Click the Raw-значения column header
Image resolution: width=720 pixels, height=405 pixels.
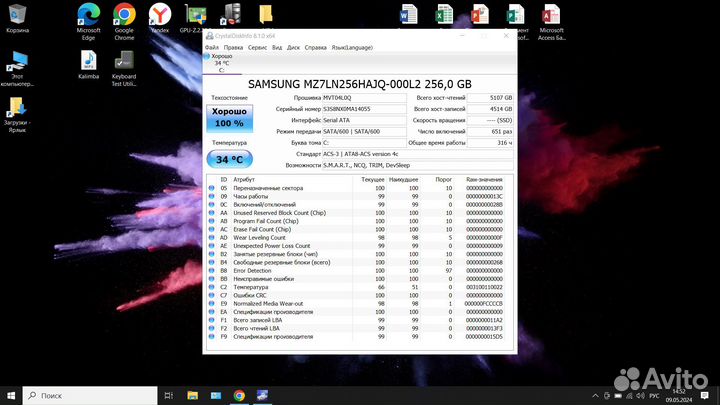484,180
